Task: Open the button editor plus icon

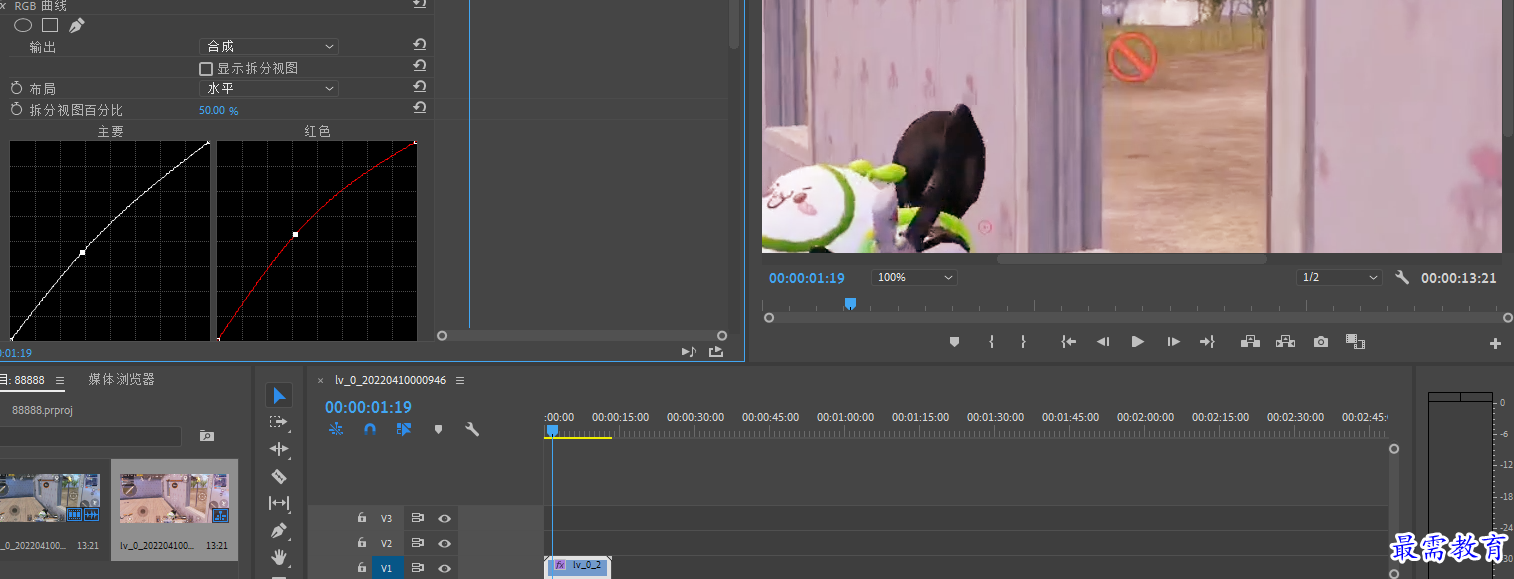Action: [1495, 343]
